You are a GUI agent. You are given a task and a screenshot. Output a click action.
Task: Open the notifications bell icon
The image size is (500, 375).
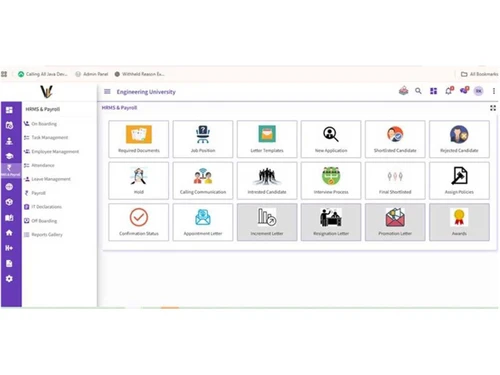(x=449, y=90)
